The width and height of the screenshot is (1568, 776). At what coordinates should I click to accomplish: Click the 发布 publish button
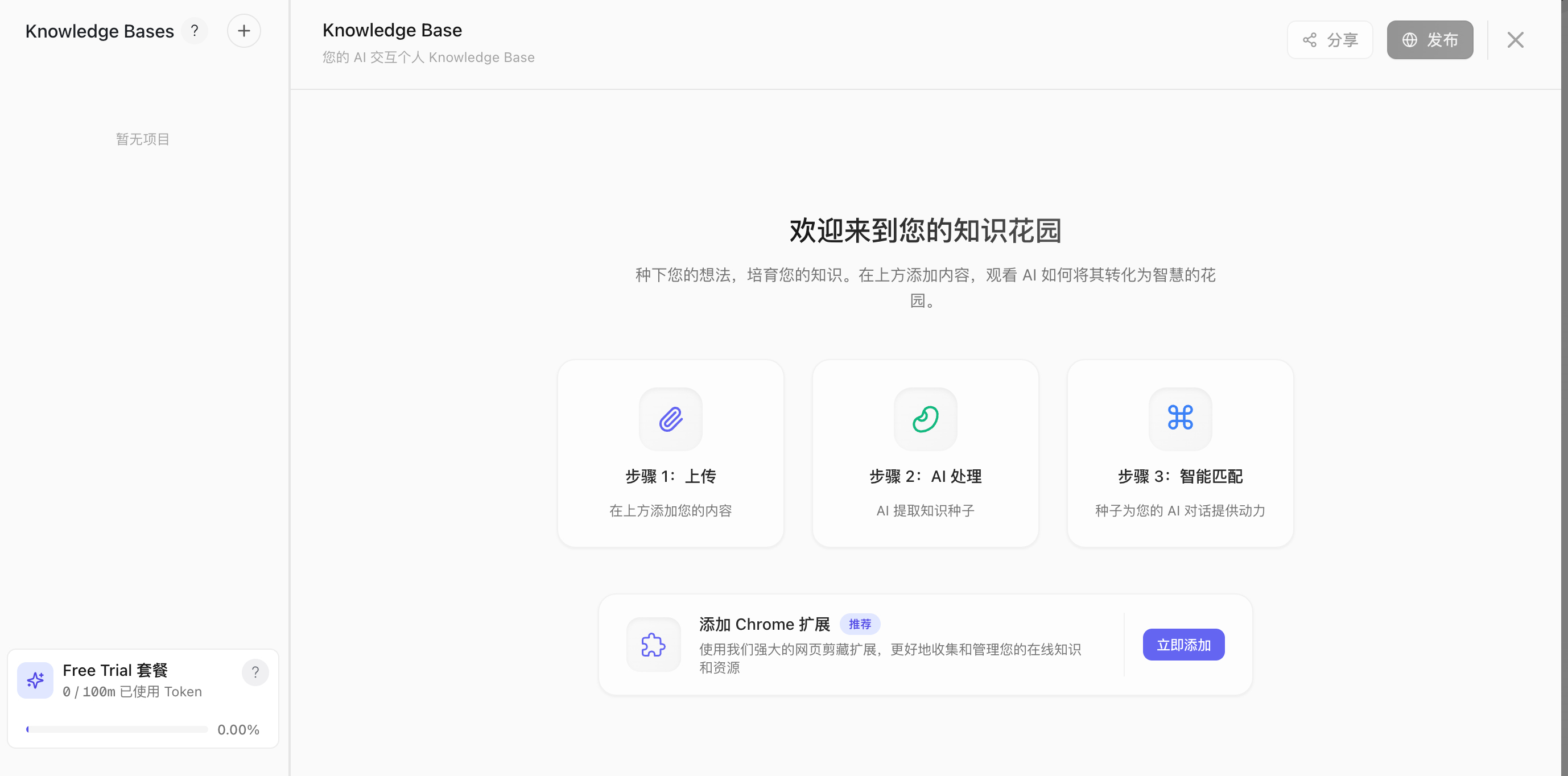coord(1430,40)
